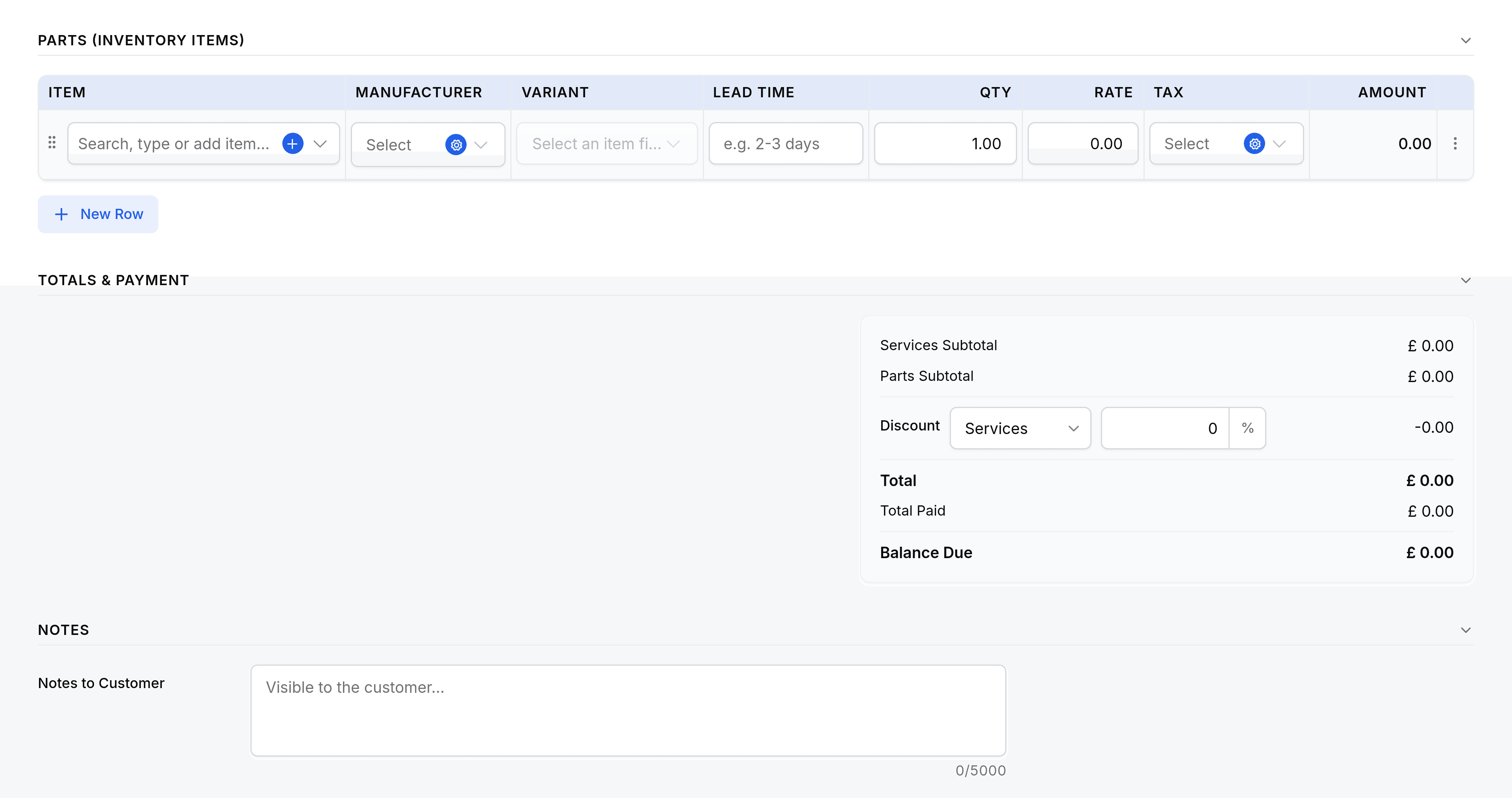The width and height of the screenshot is (1512, 798).
Task: Collapse the Notes section
Action: pos(1465,630)
